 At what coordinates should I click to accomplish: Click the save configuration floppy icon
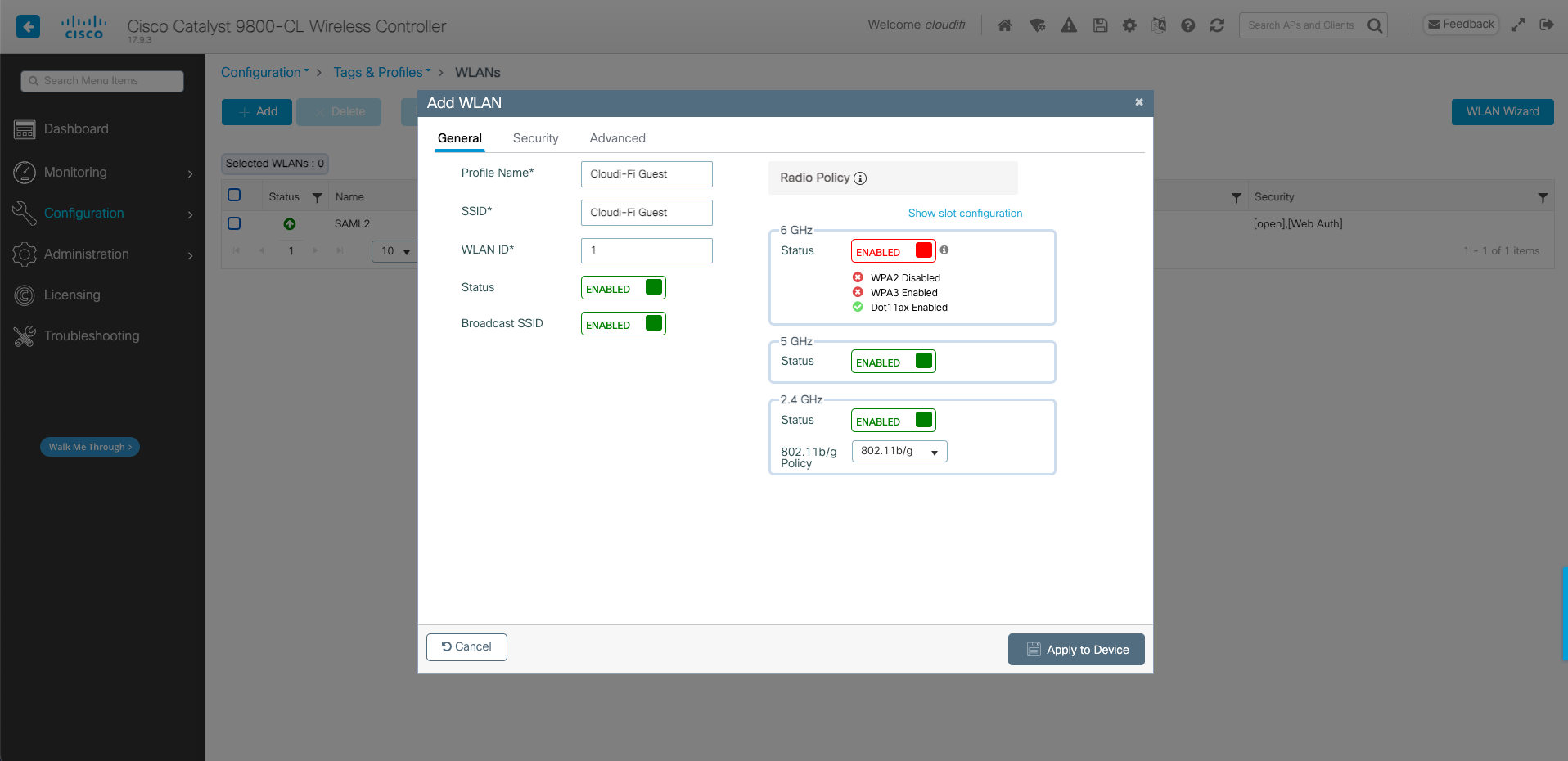1100,25
